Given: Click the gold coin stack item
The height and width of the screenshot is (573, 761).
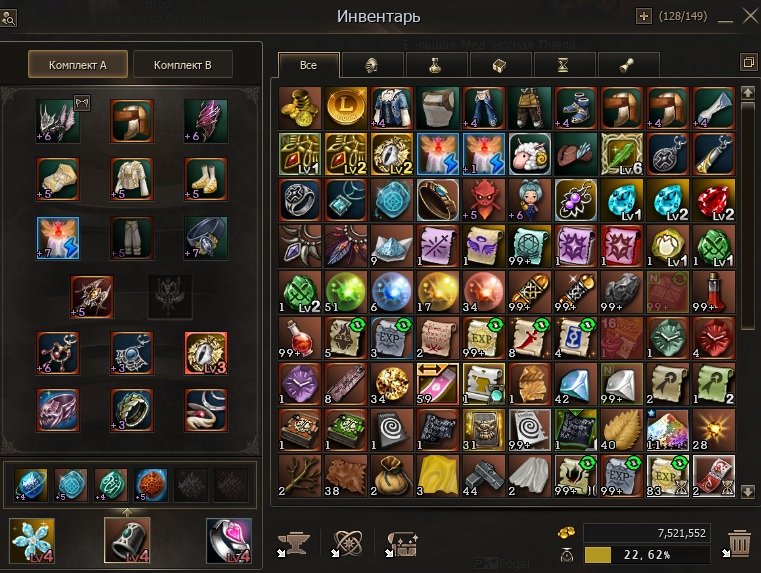Looking at the screenshot, I should (300, 108).
